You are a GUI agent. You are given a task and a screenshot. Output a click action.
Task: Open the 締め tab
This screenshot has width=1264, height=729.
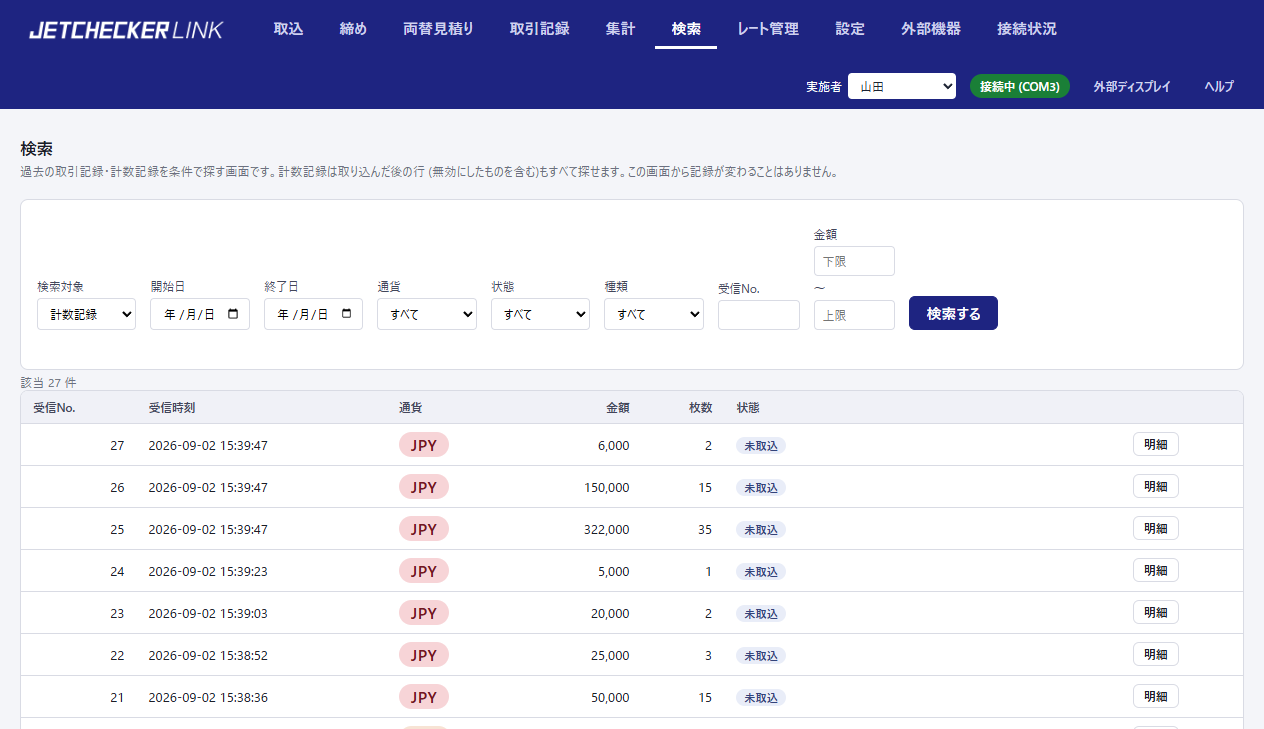coord(353,29)
